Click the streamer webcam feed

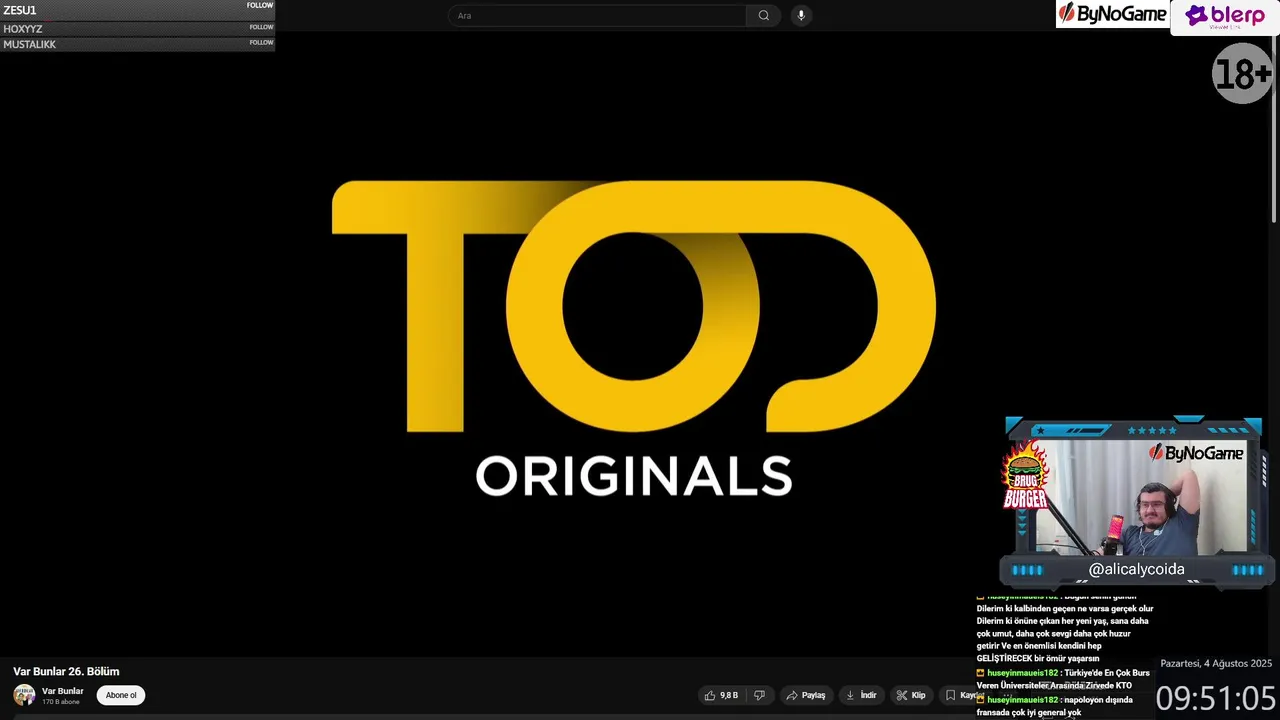click(x=1141, y=498)
